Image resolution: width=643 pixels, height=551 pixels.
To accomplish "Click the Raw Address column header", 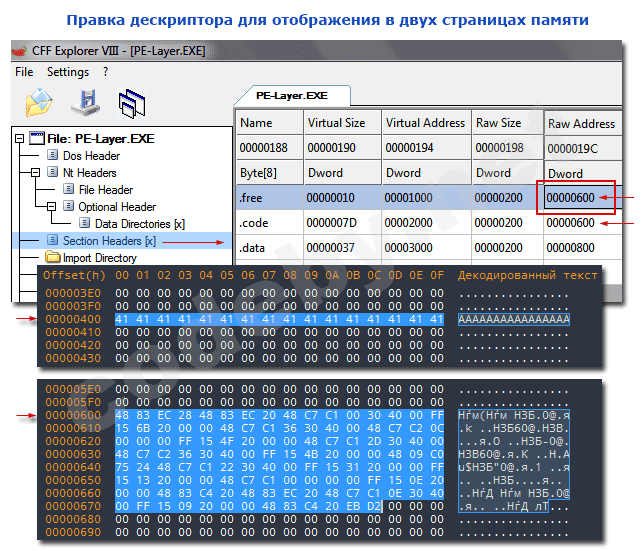I will 582,123.
